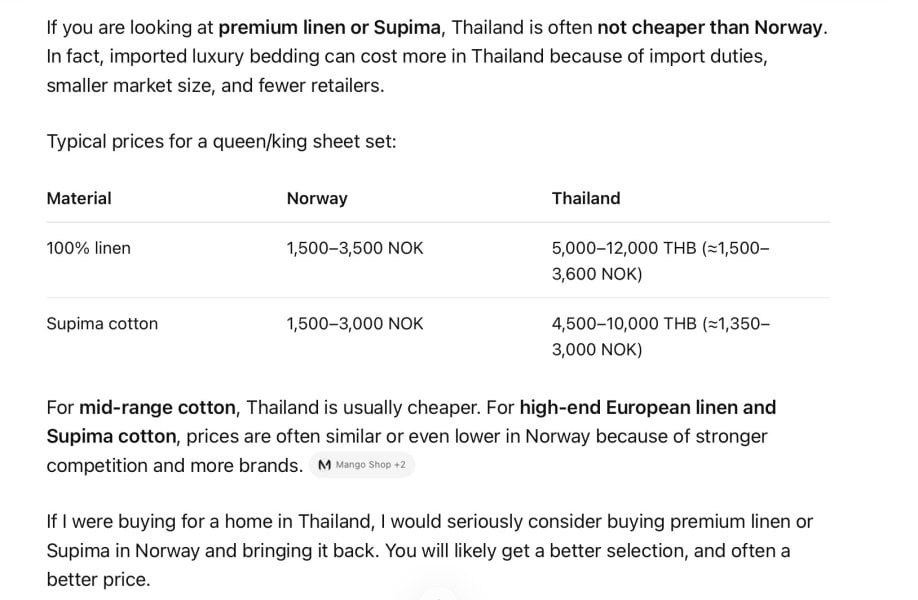This screenshot has height=600, width=918.
Task: Click the Supima cotton row label
Action: point(102,324)
